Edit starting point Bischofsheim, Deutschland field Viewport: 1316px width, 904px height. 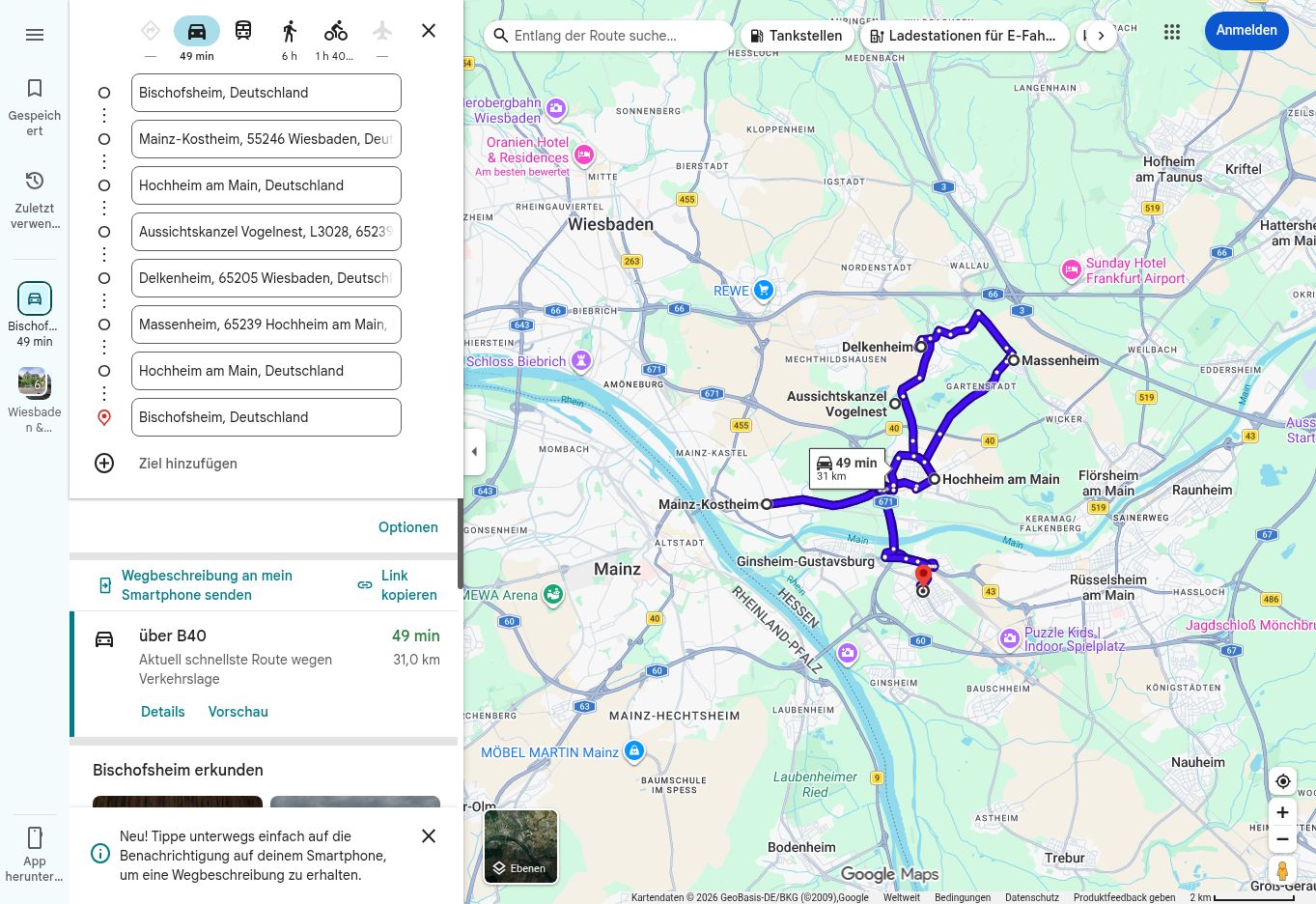coord(266,93)
